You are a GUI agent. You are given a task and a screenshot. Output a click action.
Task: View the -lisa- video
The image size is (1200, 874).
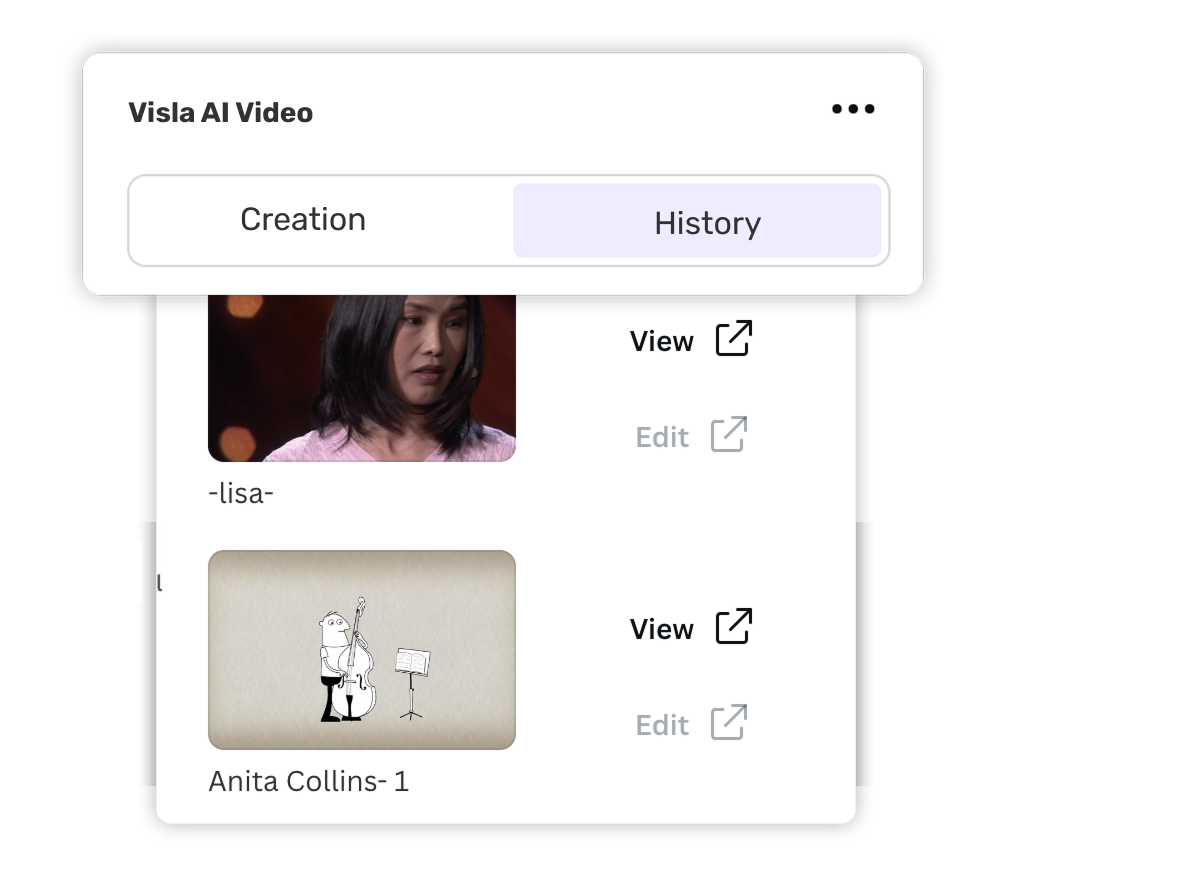click(x=661, y=340)
